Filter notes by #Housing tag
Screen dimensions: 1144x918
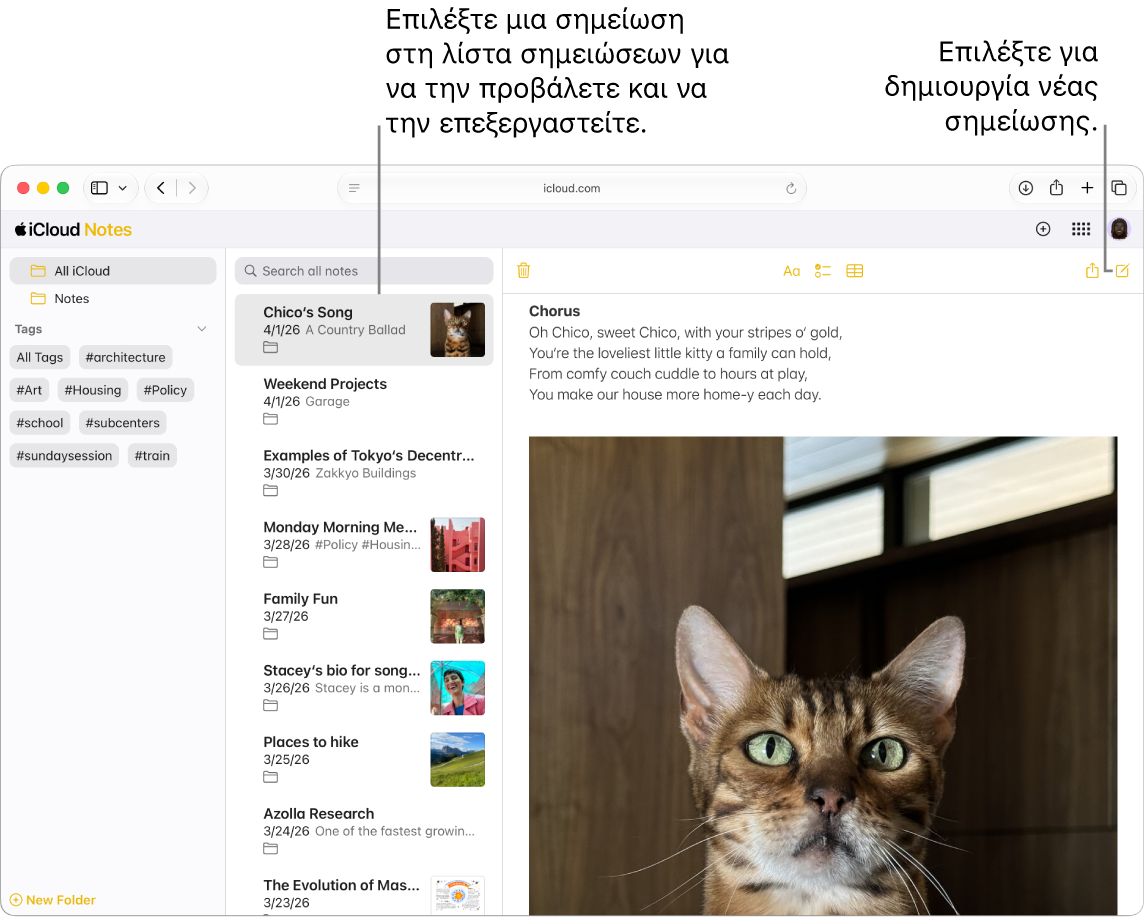pos(93,390)
